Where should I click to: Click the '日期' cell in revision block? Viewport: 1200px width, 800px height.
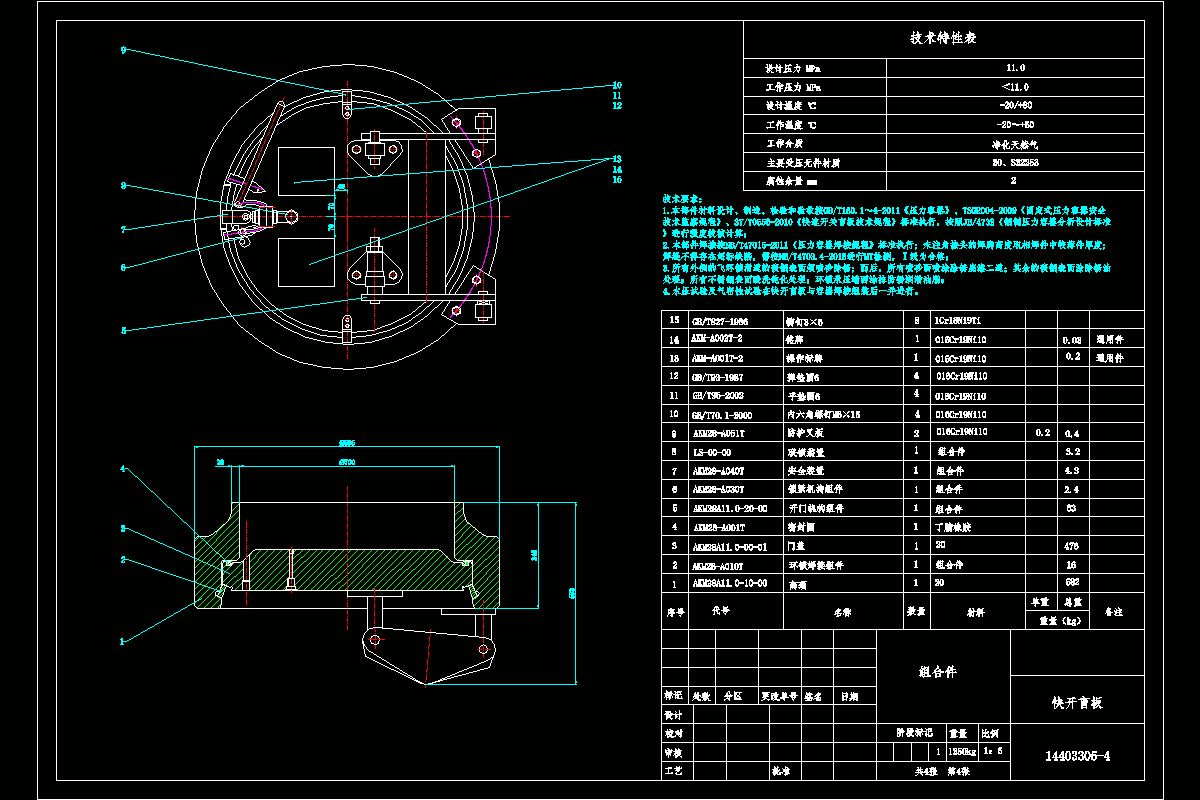click(848, 696)
